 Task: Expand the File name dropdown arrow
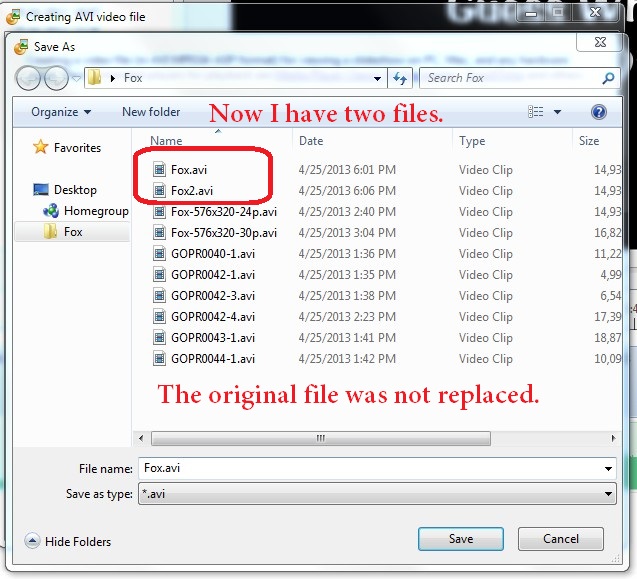tap(608, 469)
